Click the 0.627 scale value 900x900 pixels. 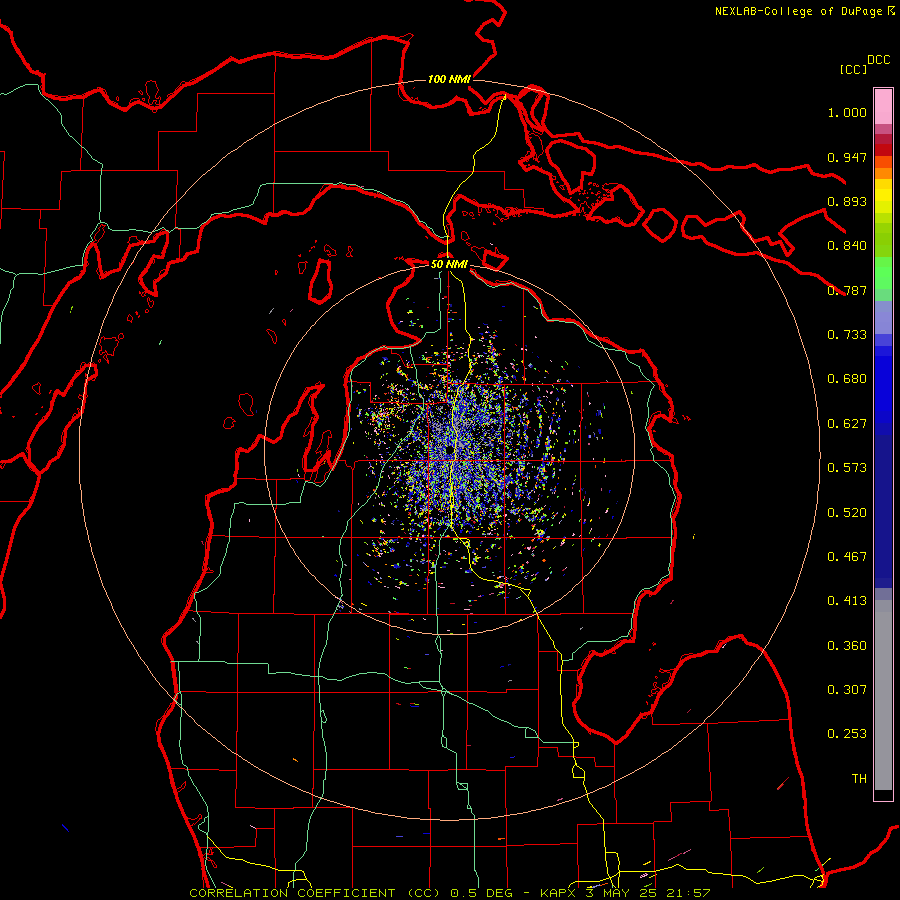coord(847,424)
